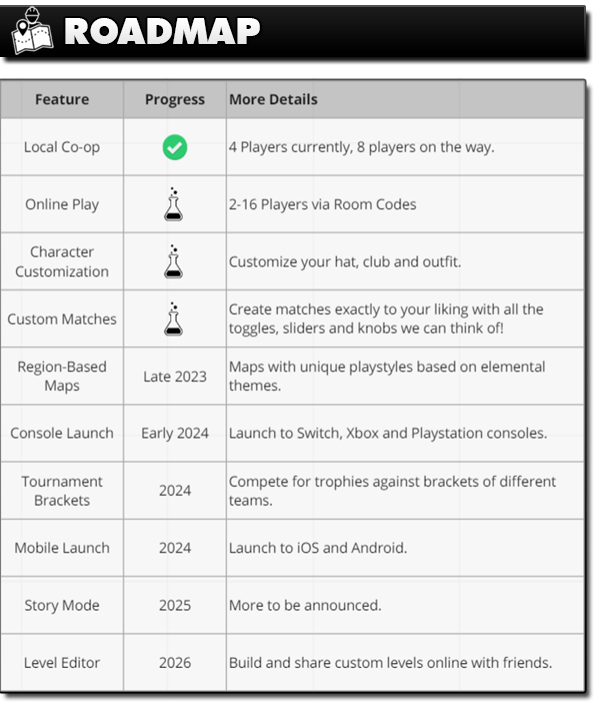Image resolution: width=607 pixels, height=720 pixels.
Task: Select the Feature column header
Action: pyautogui.click(x=62, y=99)
